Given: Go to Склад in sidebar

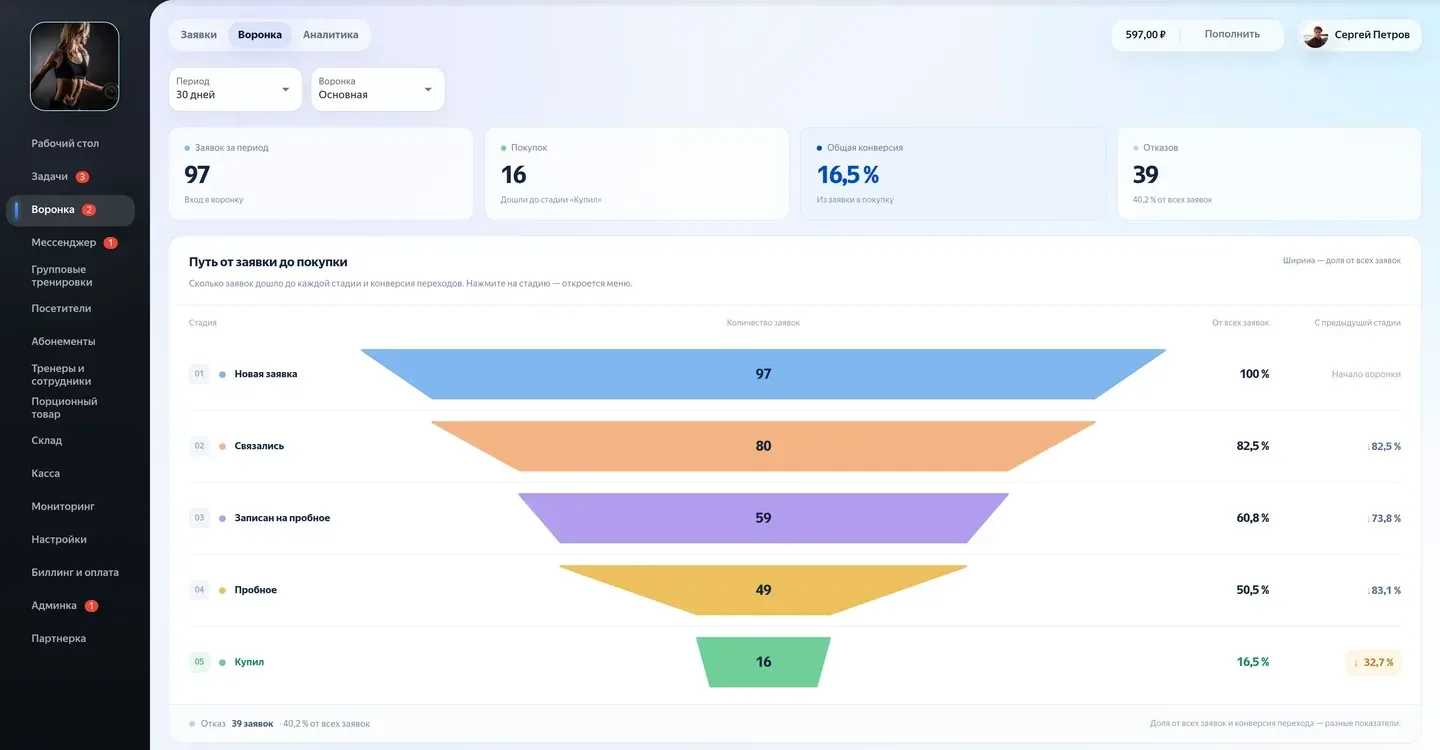Looking at the screenshot, I should coord(47,441).
